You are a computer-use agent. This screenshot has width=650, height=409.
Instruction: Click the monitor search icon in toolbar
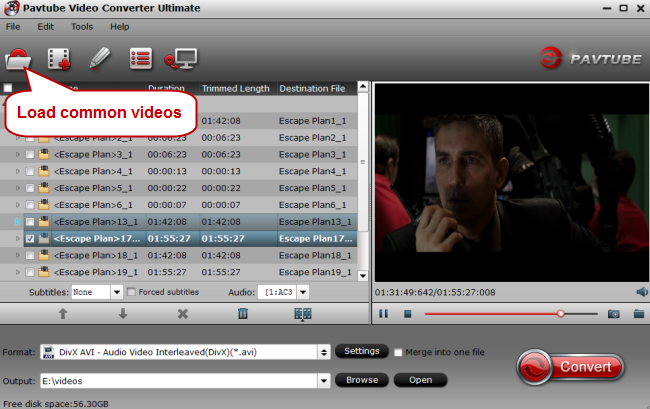point(181,59)
